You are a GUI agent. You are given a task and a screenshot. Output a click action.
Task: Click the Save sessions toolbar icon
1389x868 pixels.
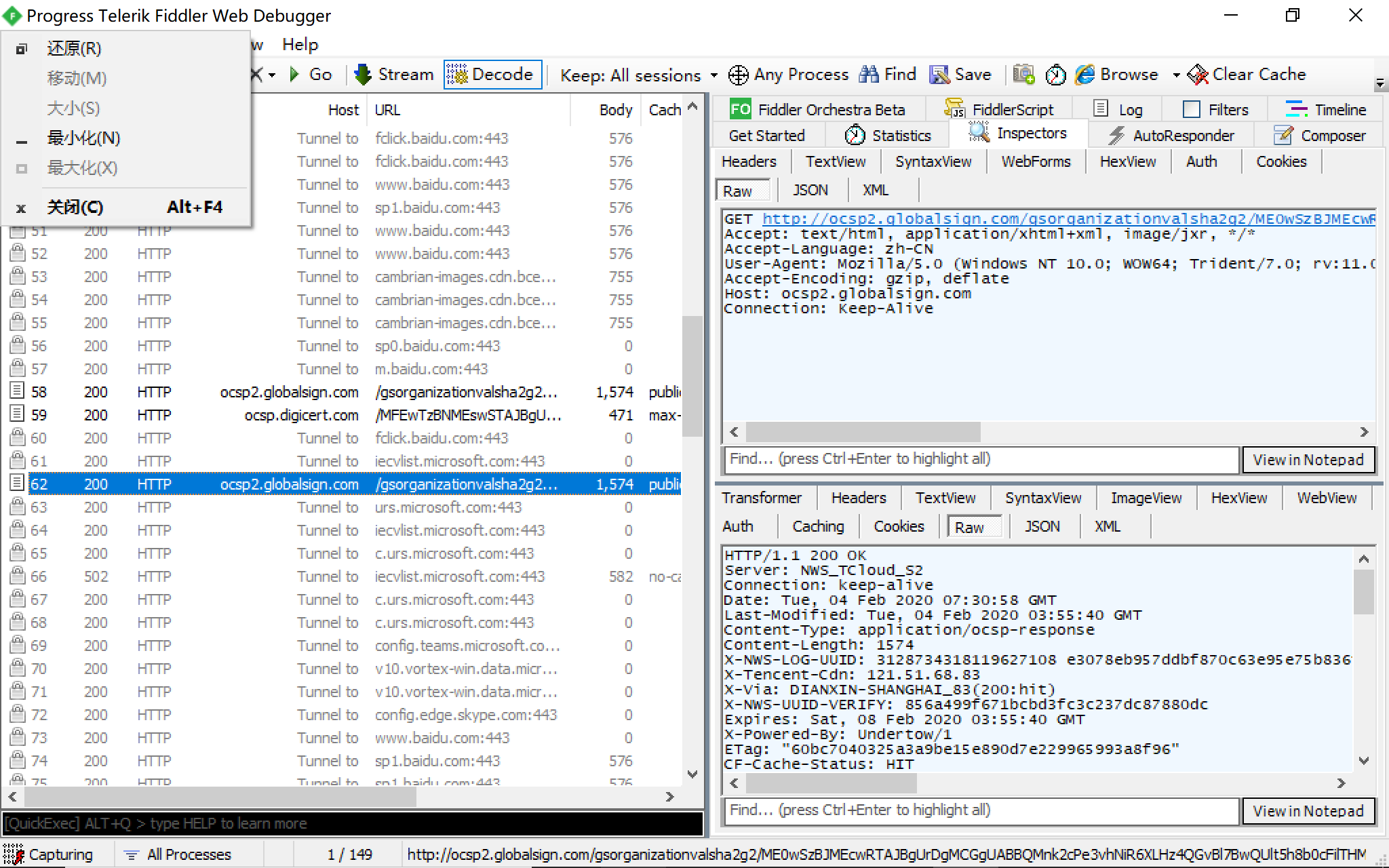coord(939,75)
